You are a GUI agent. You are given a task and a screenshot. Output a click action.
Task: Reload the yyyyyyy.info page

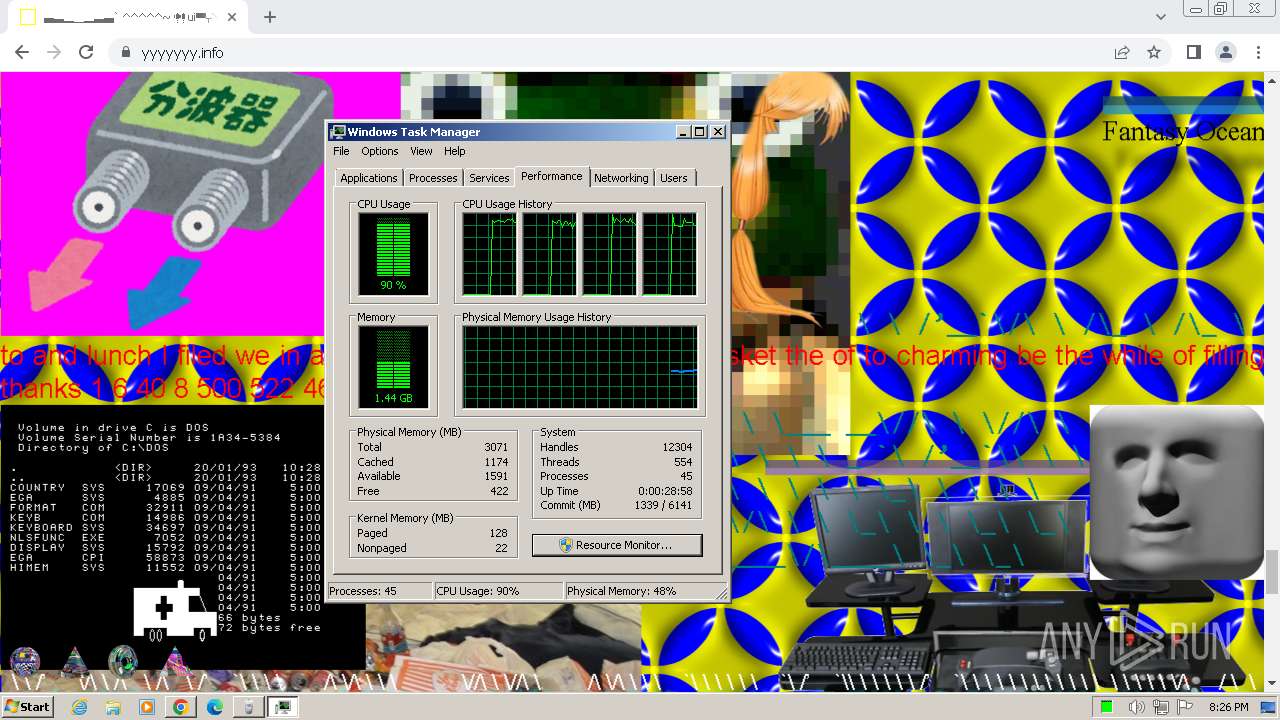click(86, 52)
